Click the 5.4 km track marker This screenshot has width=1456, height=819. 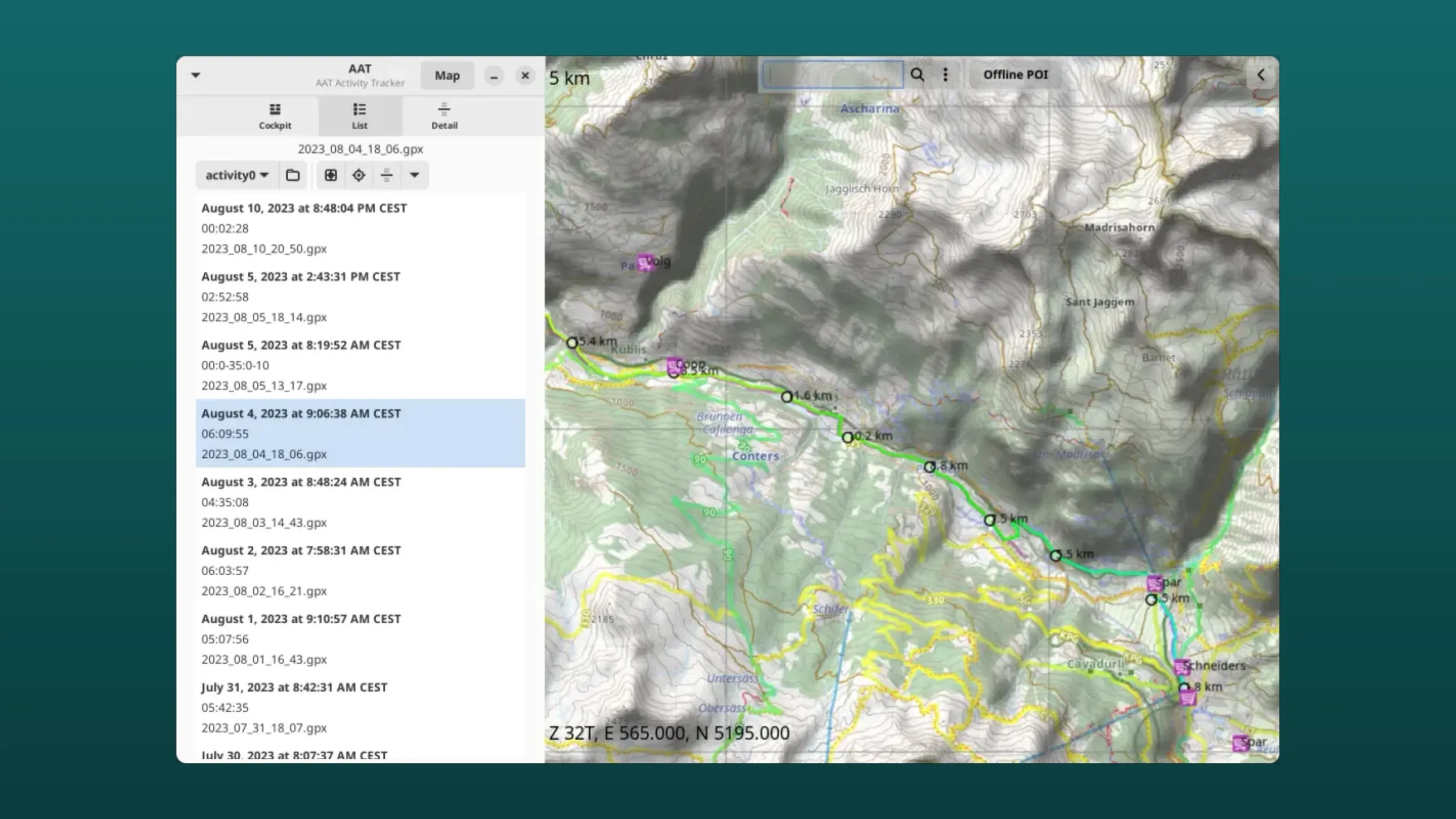[x=572, y=343]
